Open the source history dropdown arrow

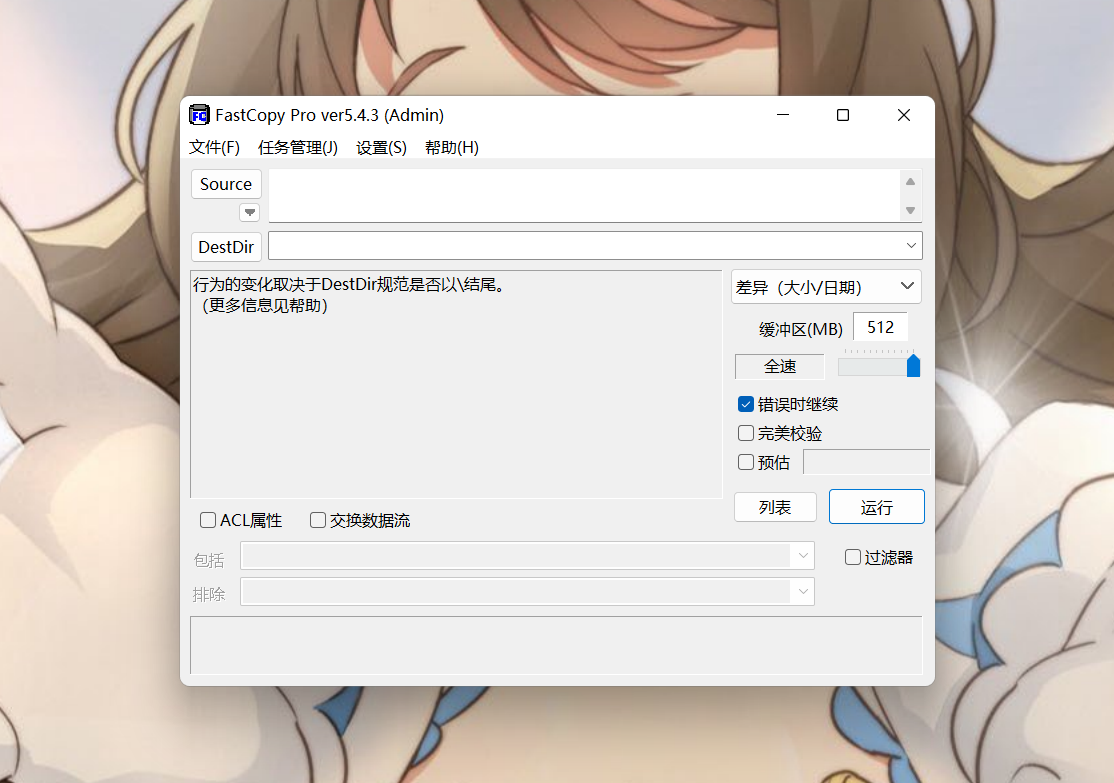click(250, 212)
